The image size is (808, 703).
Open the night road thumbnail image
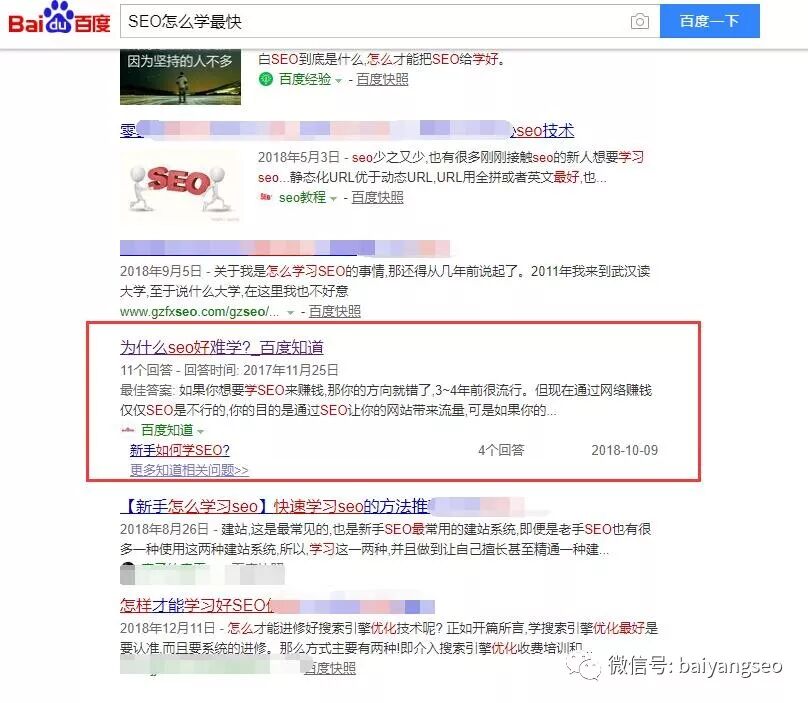pos(180,77)
